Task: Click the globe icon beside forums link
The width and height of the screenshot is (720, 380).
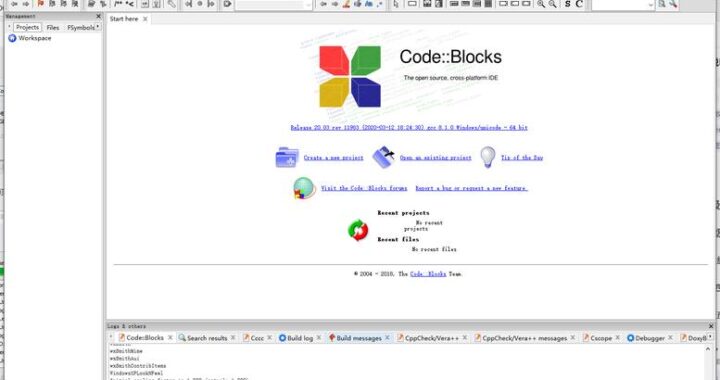Action: click(x=304, y=188)
